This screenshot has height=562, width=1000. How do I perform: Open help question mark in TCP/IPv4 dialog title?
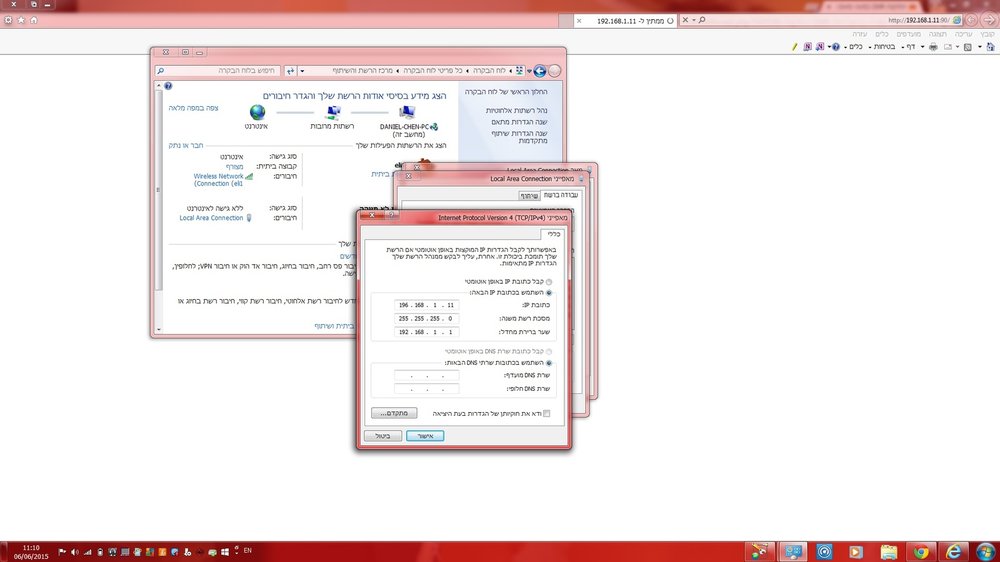tap(392, 216)
